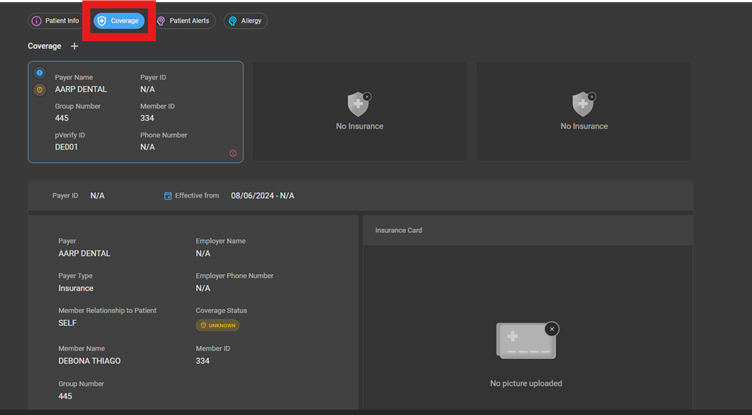Click the X badge on insurance card image
Viewport: 752px width, 415px height.
click(x=552, y=329)
